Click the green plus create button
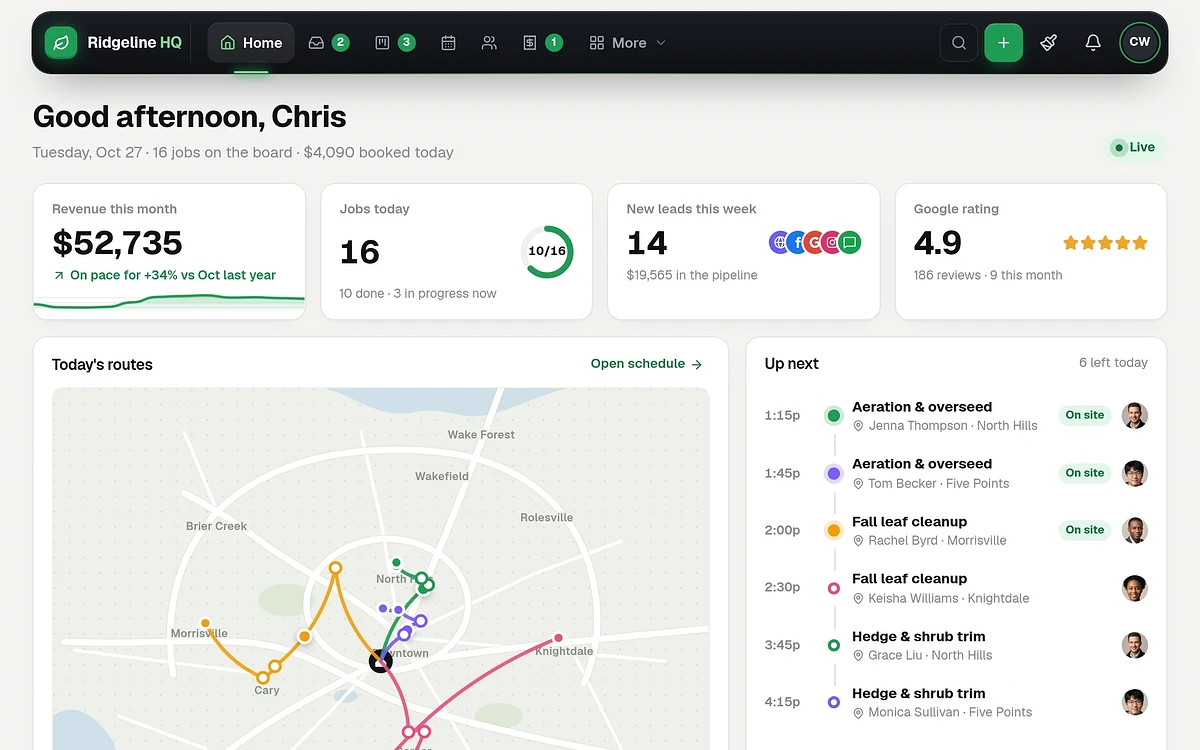The width and height of the screenshot is (1200, 750). [x=1004, y=43]
